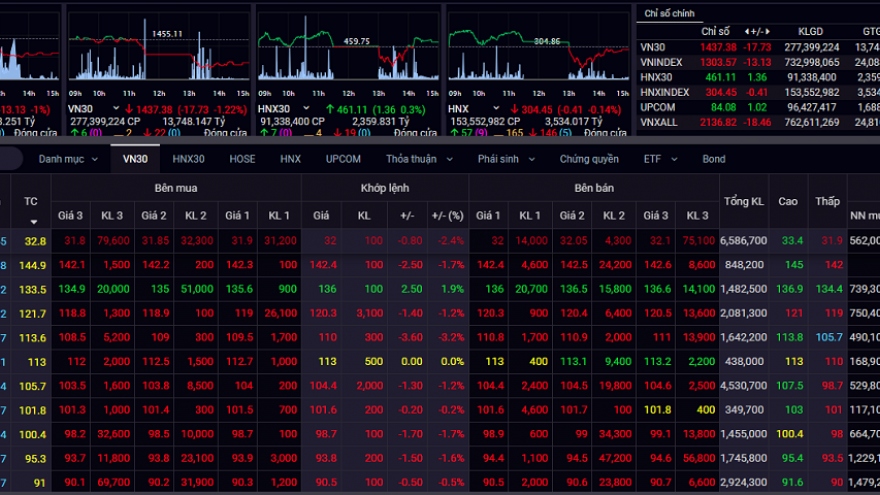Click the low price 105.7
Image resolution: width=880 pixels, height=495 pixels.
click(x=829, y=337)
